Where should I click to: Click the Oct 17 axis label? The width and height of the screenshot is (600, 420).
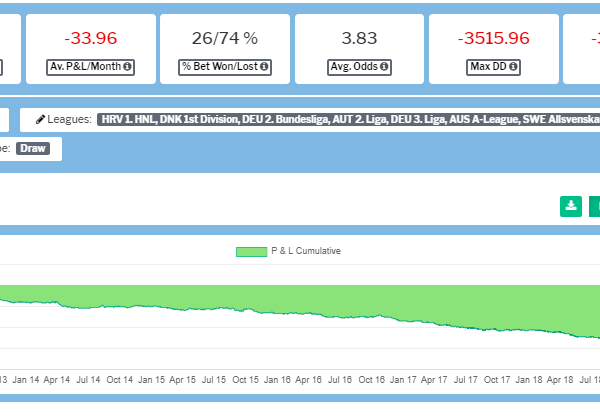[x=497, y=380]
